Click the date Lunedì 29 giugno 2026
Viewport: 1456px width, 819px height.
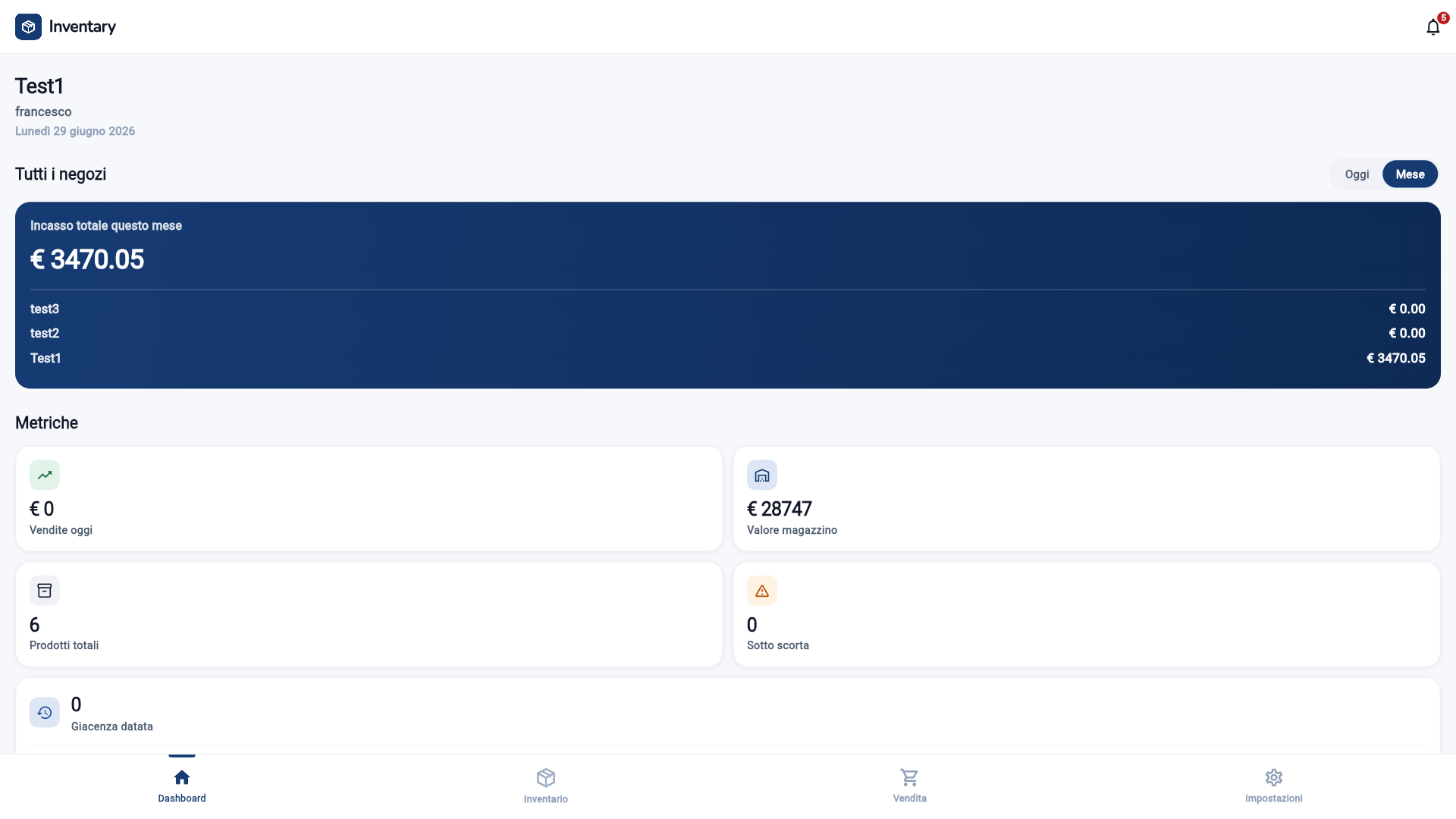75,131
